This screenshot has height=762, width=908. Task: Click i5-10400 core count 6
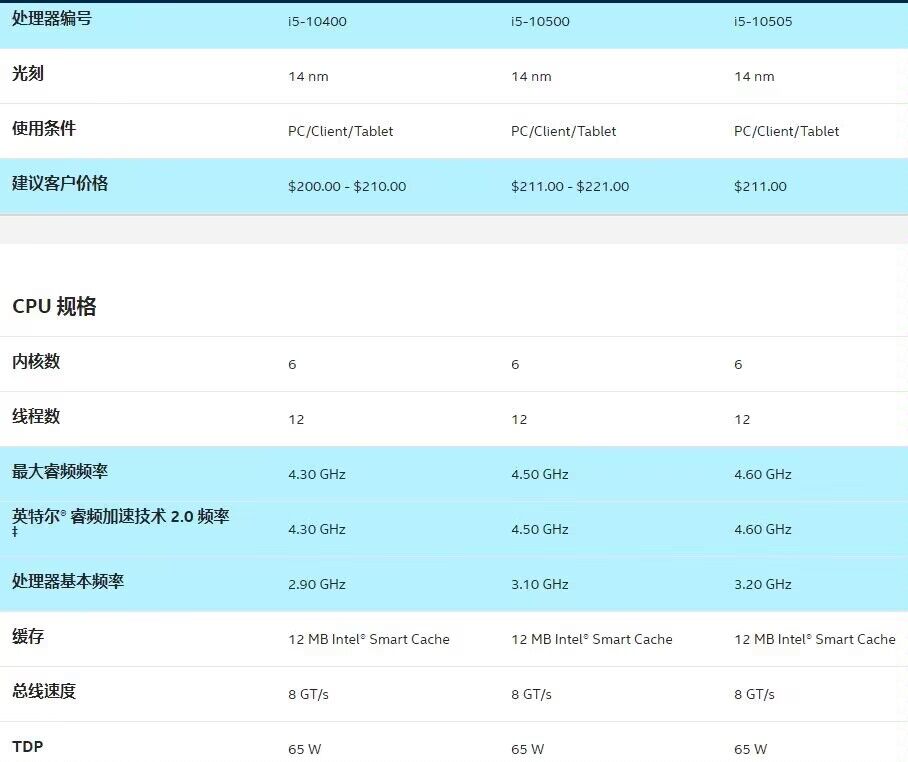click(x=292, y=364)
